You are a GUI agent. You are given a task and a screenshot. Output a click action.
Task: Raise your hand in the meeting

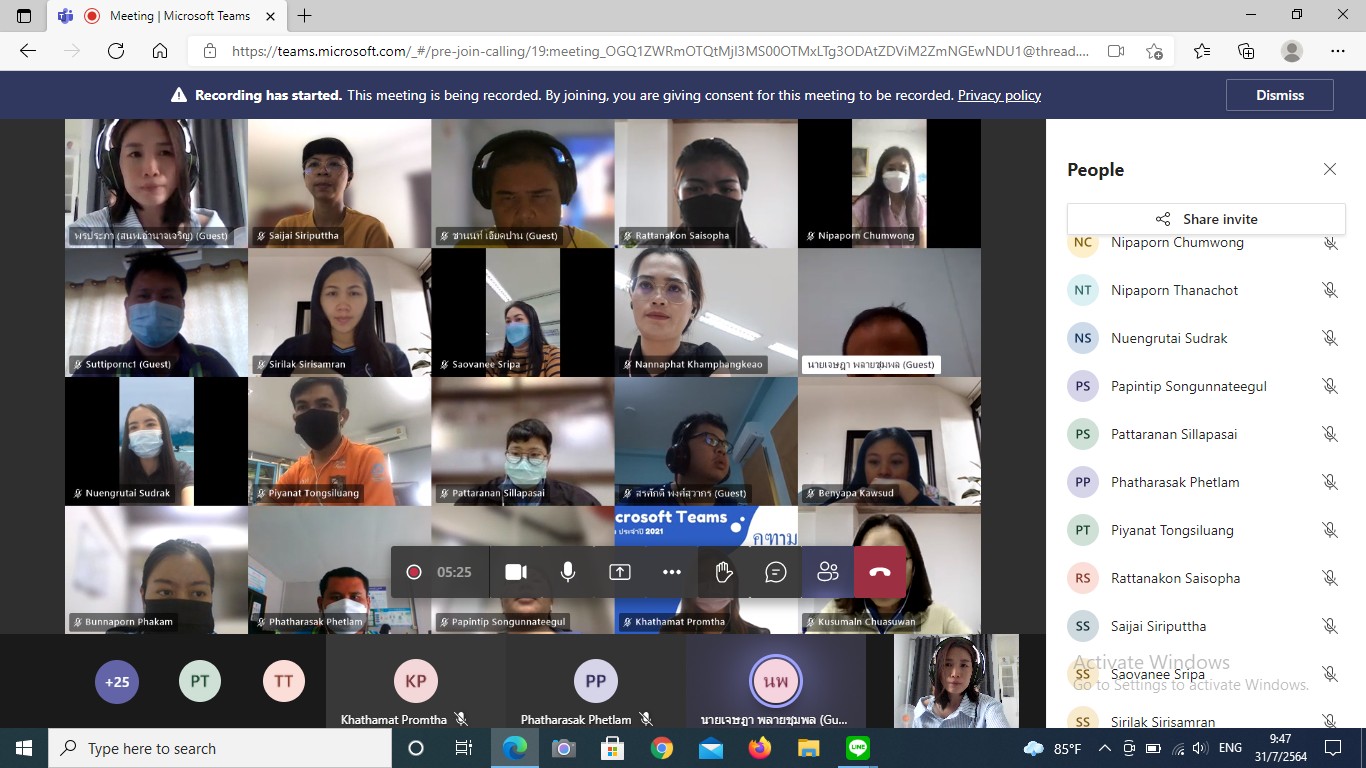724,572
